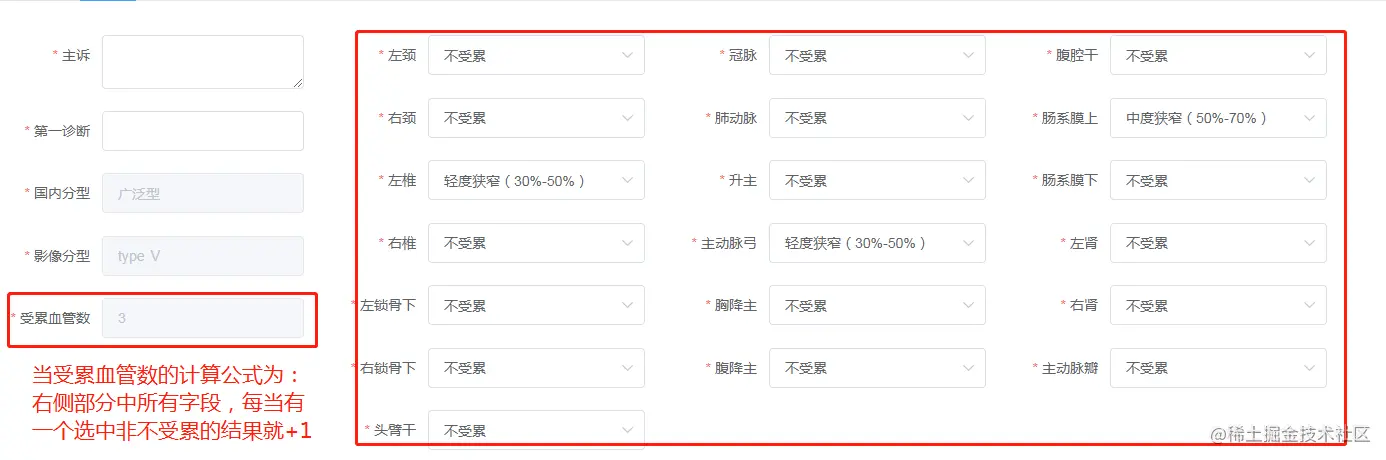1386x460 pixels.
Task: Open the 头臂干 select box
Action: tap(536, 430)
